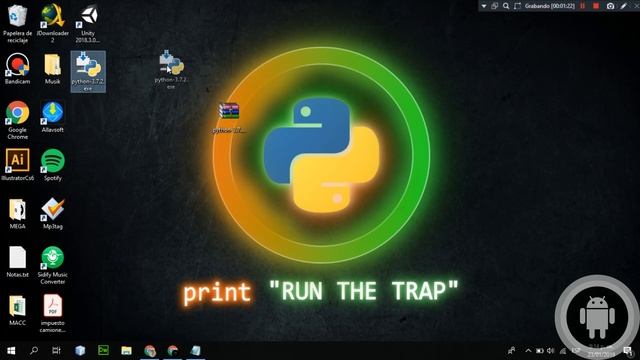Viewport: 640px width, 360px height.
Task: Select the Spotify desktop shortcut
Action: pos(52,165)
